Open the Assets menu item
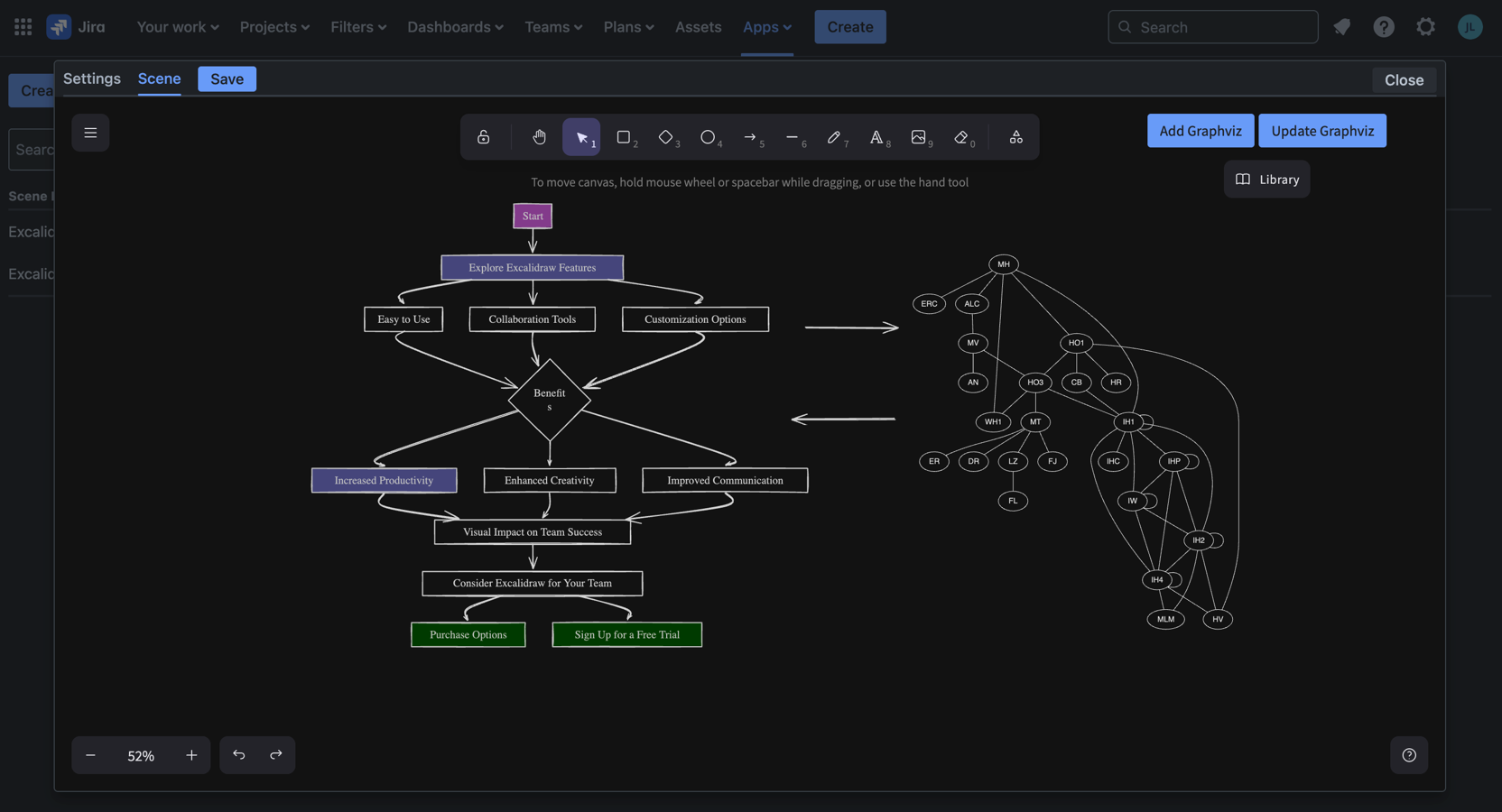The image size is (1502, 812). [698, 27]
